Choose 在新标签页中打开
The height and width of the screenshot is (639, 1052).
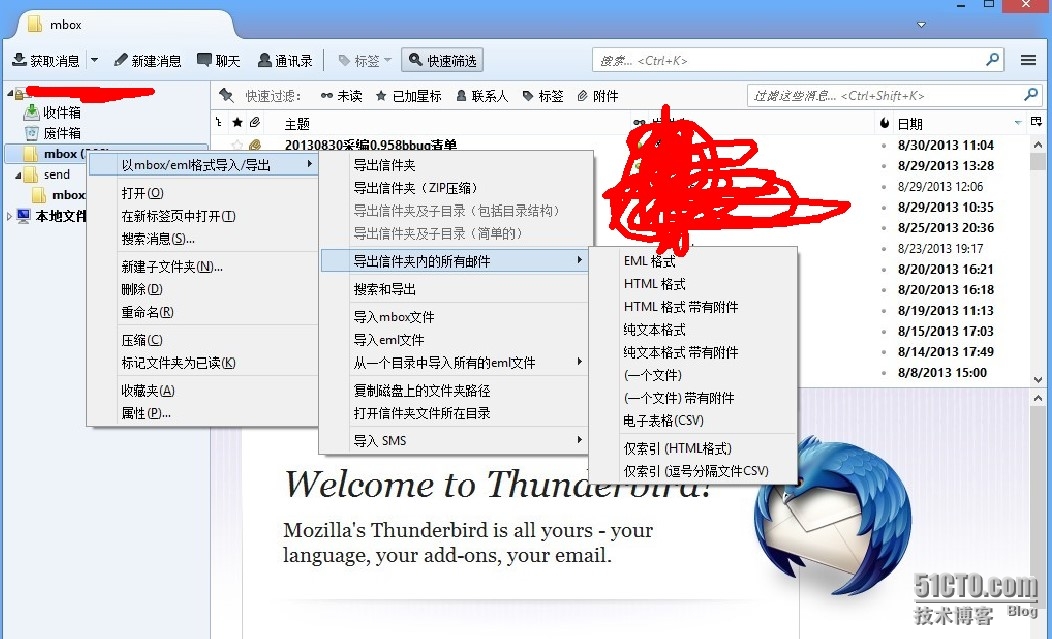178,216
